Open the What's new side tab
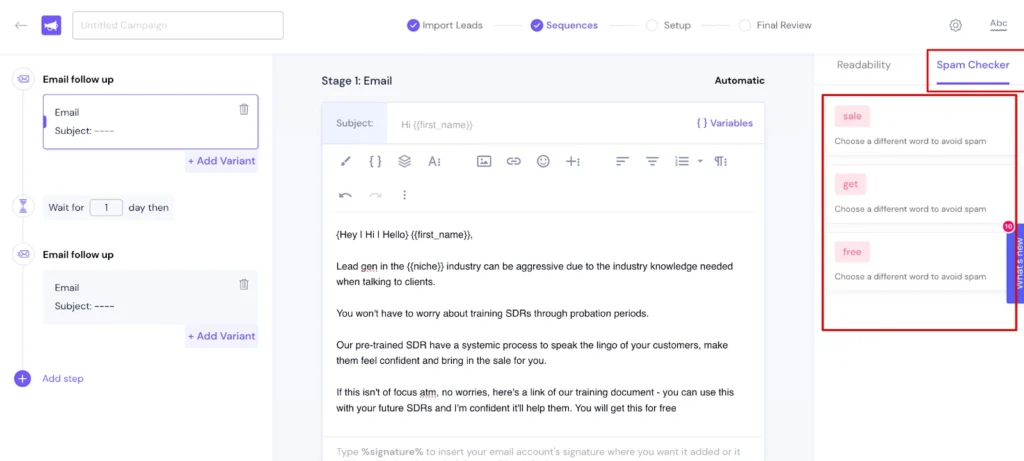 click(x=1017, y=263)
